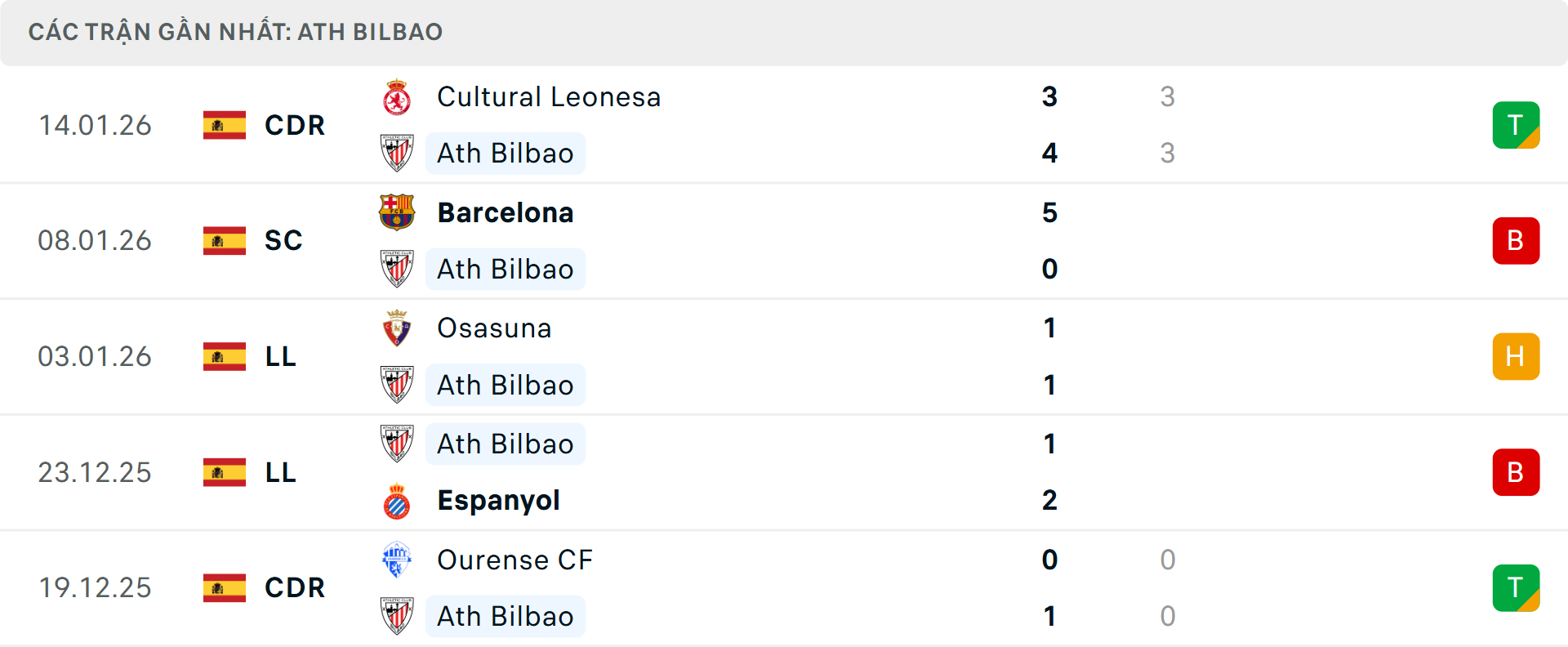Expand the Ourense CF fixture row
Viewport: 1568px width, 647px height.
click(784, 588)
